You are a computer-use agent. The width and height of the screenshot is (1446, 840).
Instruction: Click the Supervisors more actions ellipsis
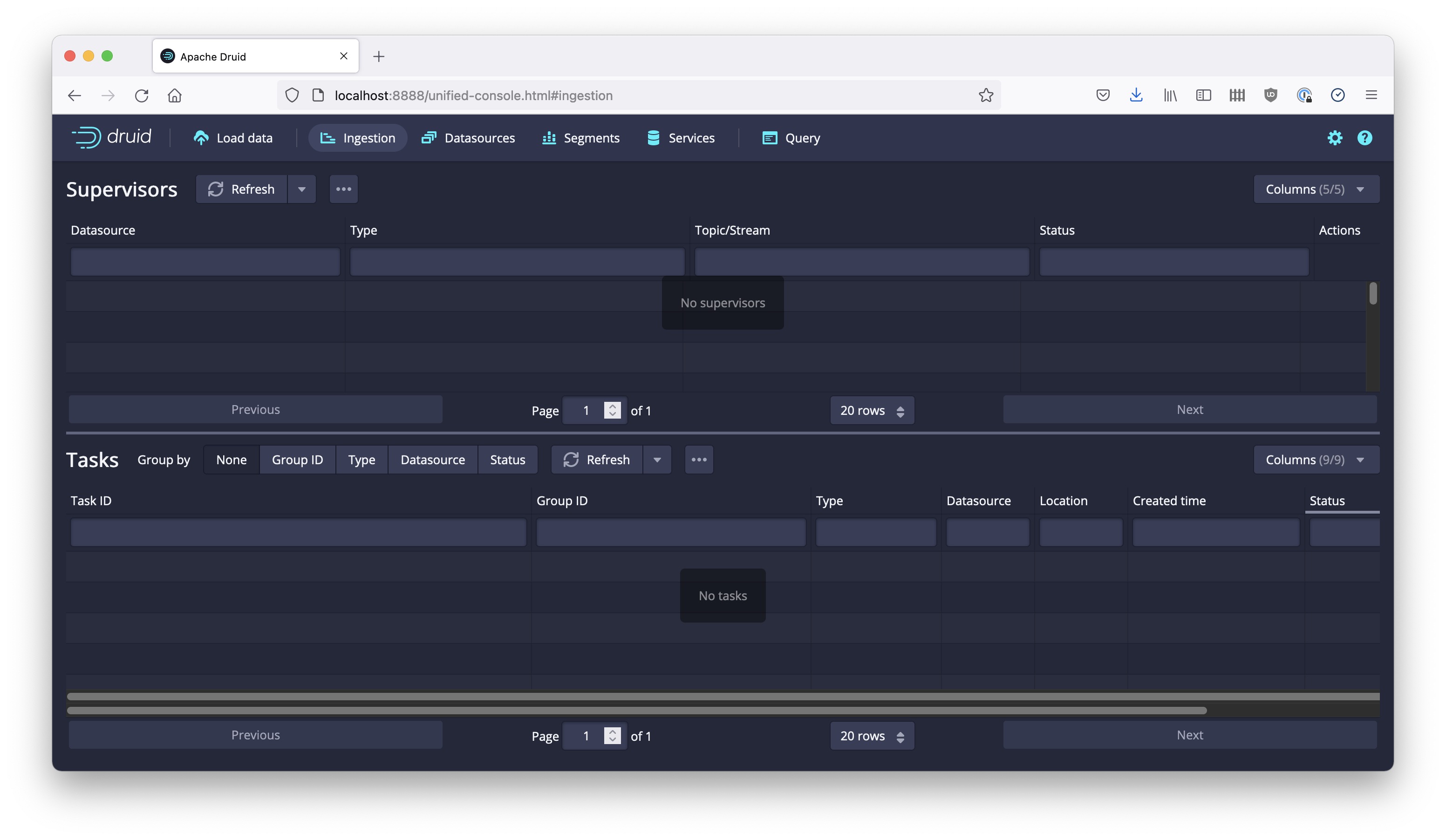click(x=343, y=189)
